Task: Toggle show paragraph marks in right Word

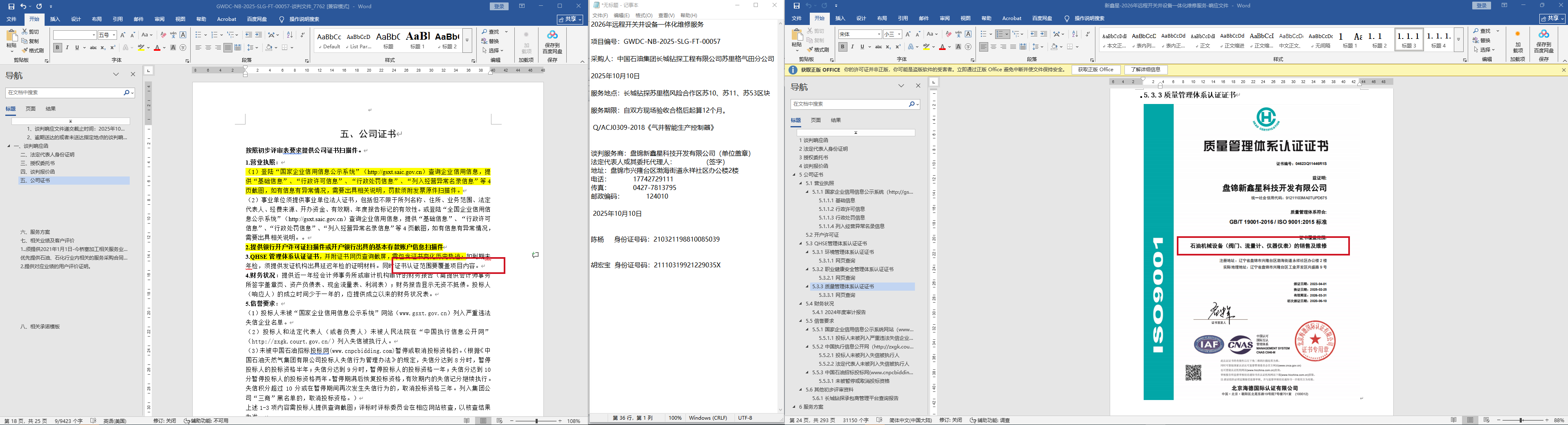Action: pos(1088,34)
